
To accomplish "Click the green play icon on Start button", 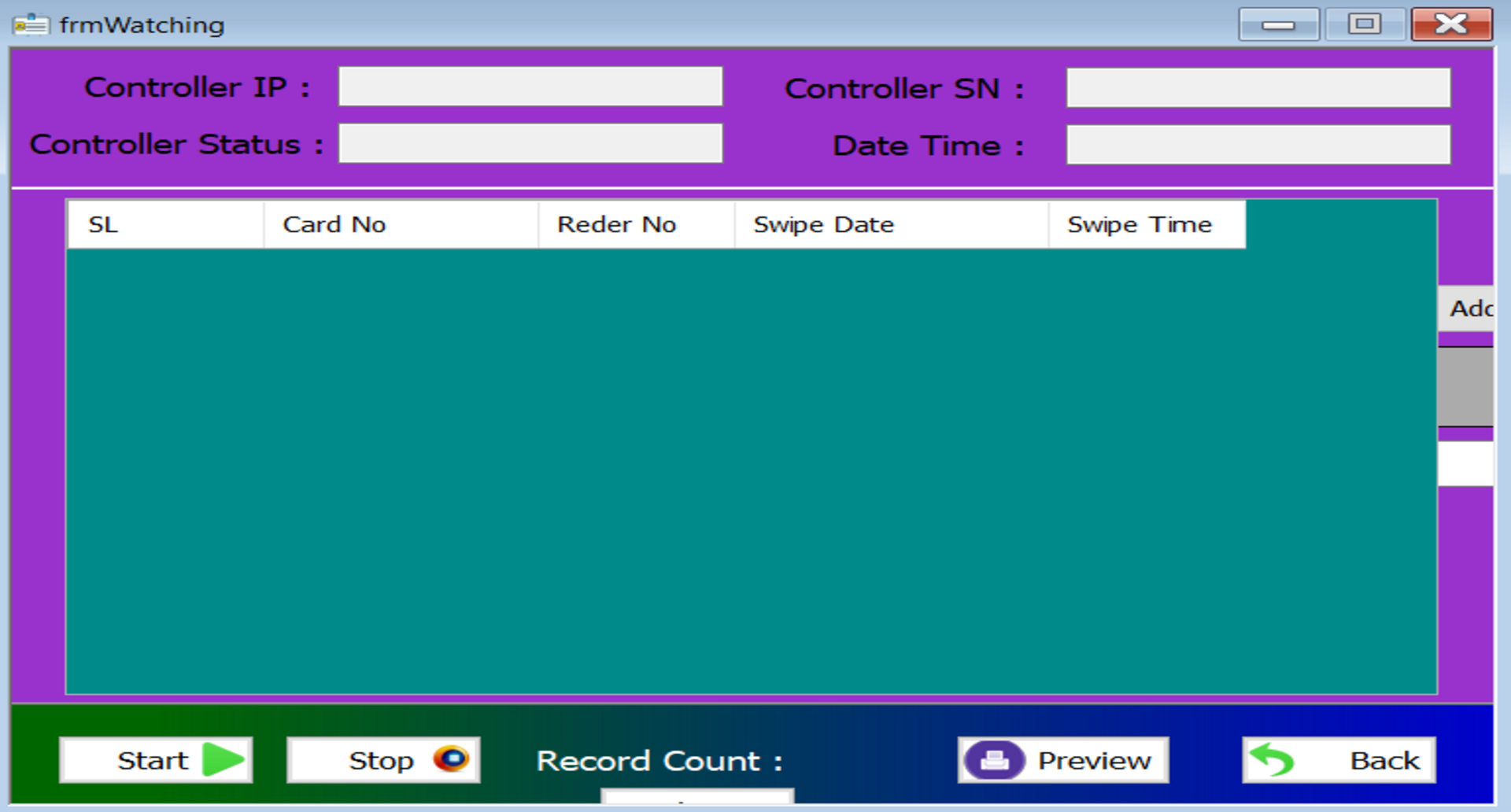I will 223,759.
